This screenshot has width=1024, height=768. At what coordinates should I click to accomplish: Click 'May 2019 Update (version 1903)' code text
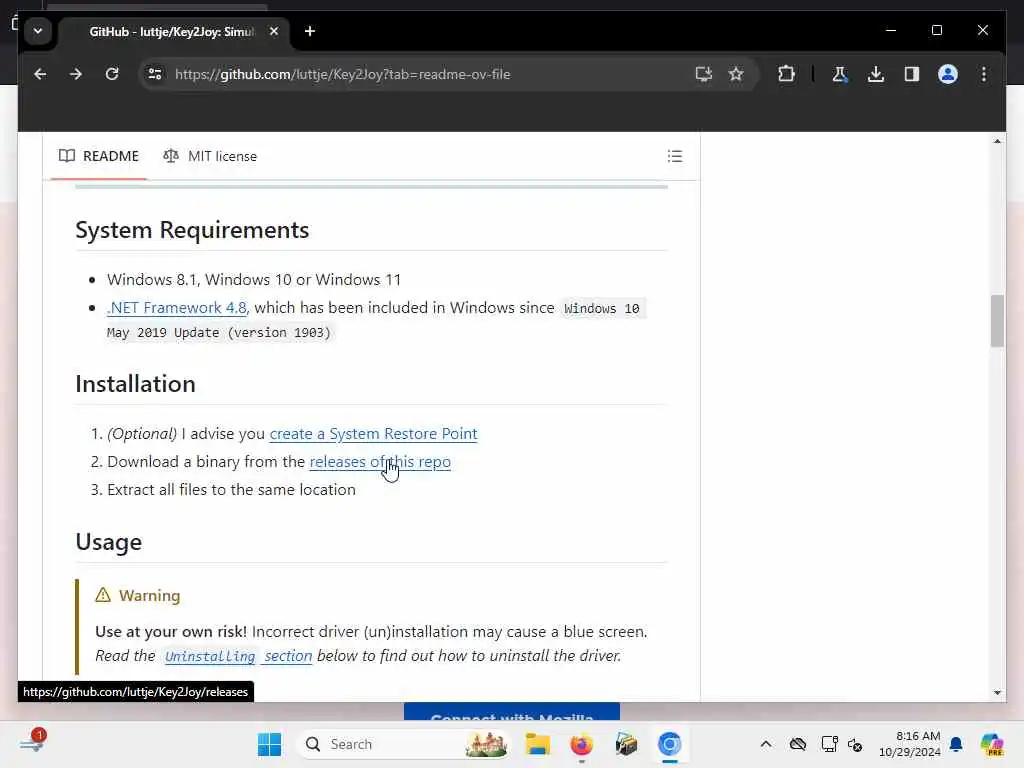[219, 332]
